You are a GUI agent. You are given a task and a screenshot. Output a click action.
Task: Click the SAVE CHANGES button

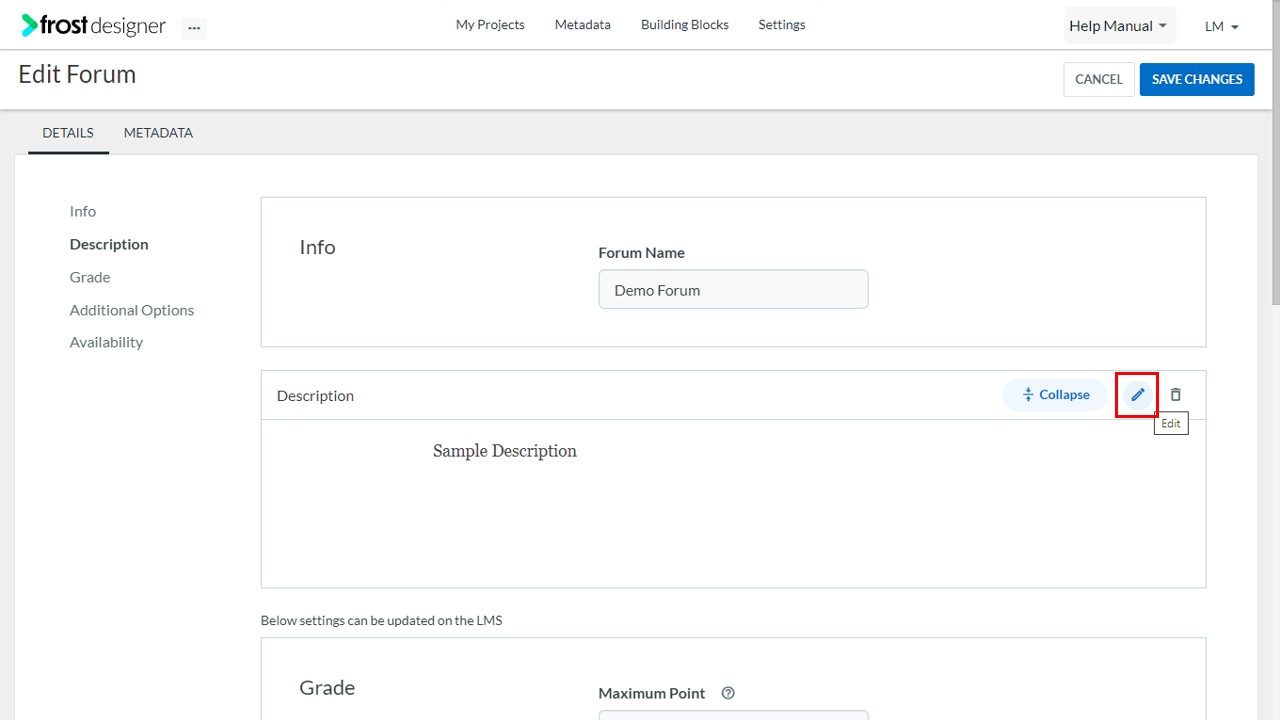1197,79
